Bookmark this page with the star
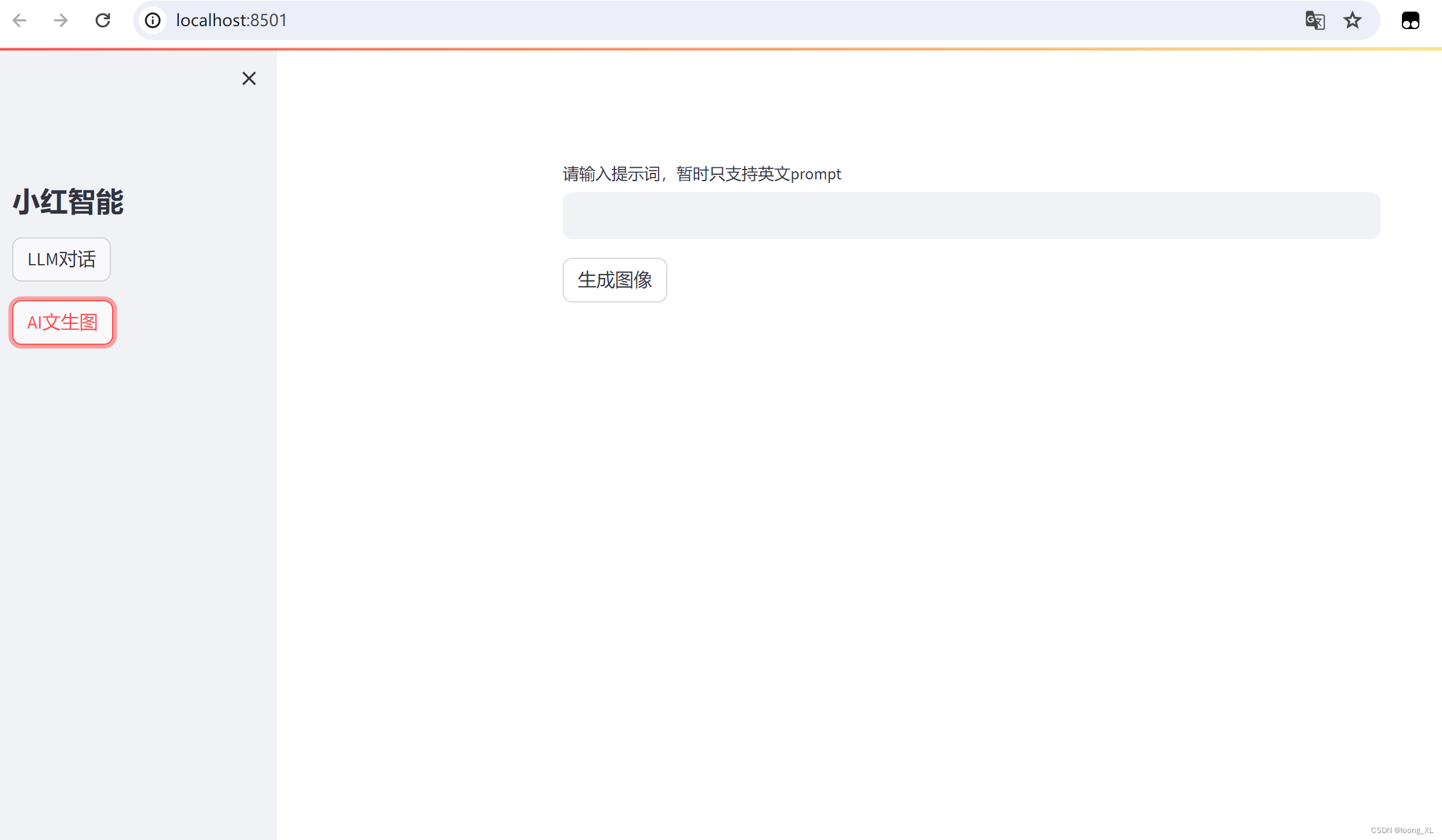The image size is (1442, 840). (1353, 20)
